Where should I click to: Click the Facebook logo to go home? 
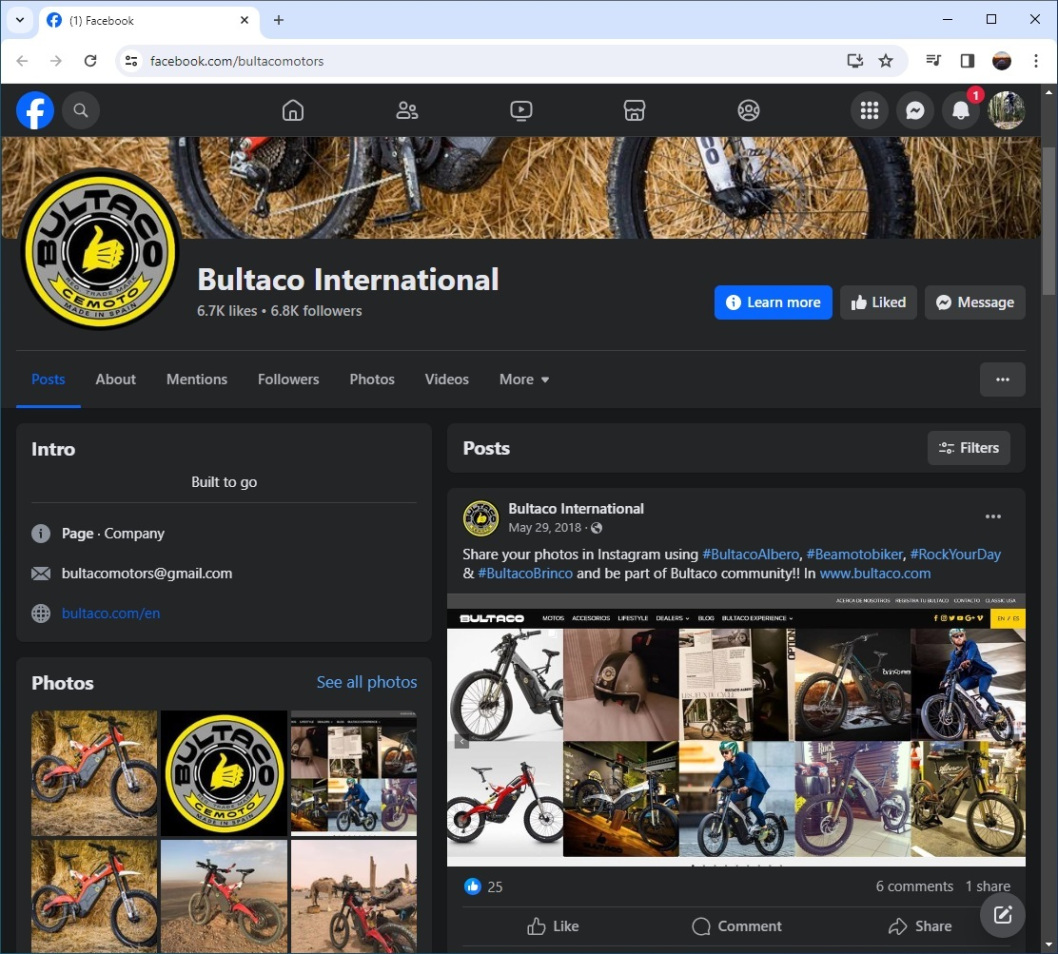[x=35, y=110]
